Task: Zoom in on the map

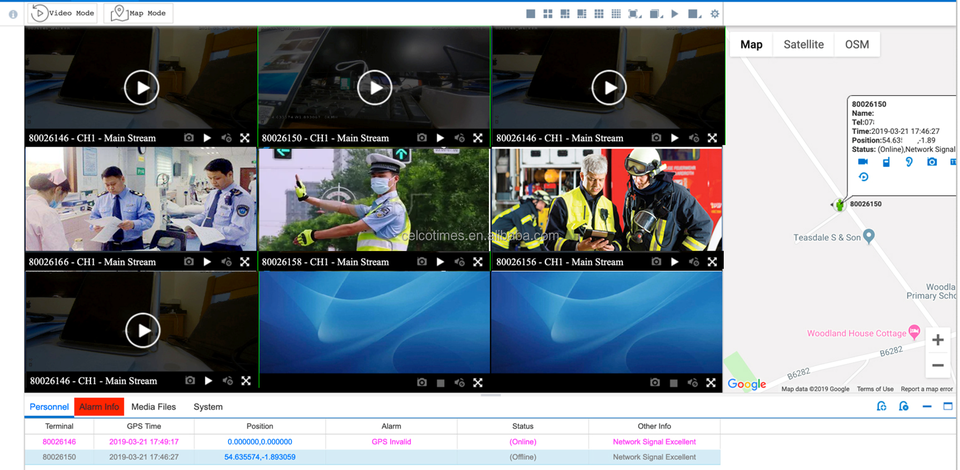Action: [x=937, y=340]
